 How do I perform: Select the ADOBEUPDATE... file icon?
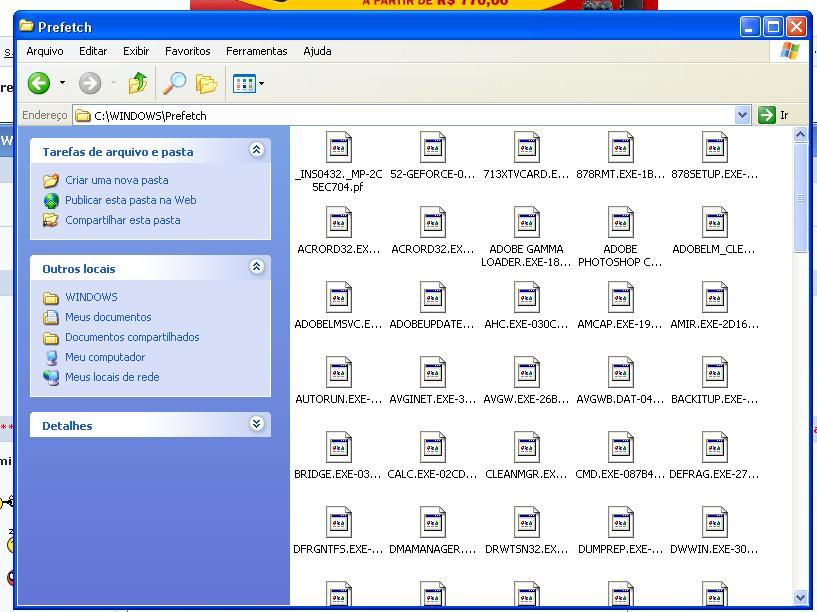pyautogui.click(x=433, y=297)
